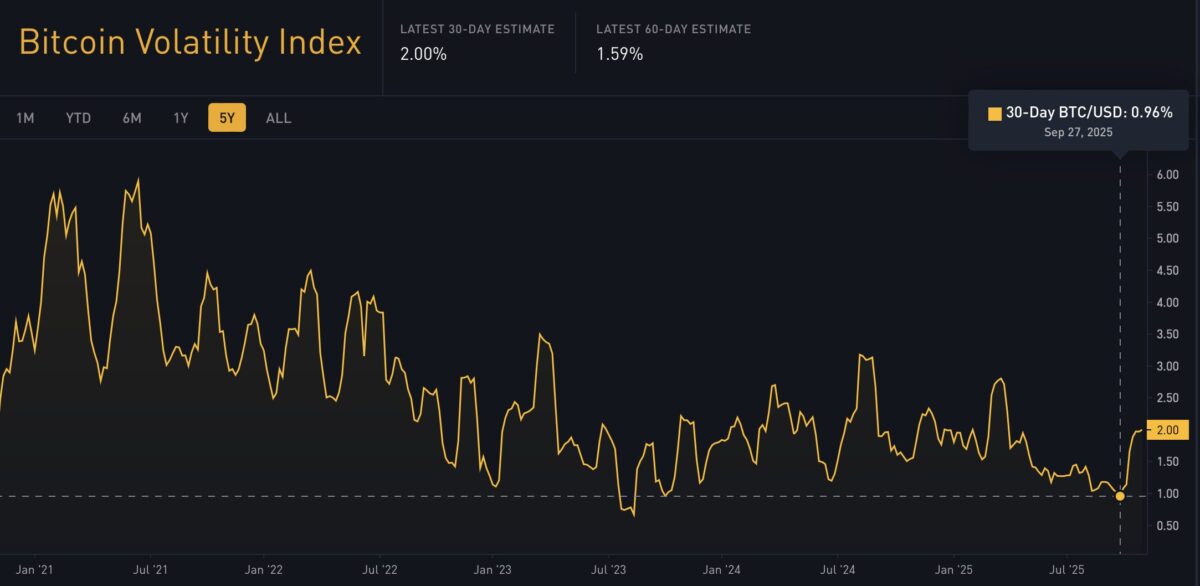This screenshot has width=1200, height=586.
Task: Click the Sep 27, 2025 tooltip date
Action: 1078,132
